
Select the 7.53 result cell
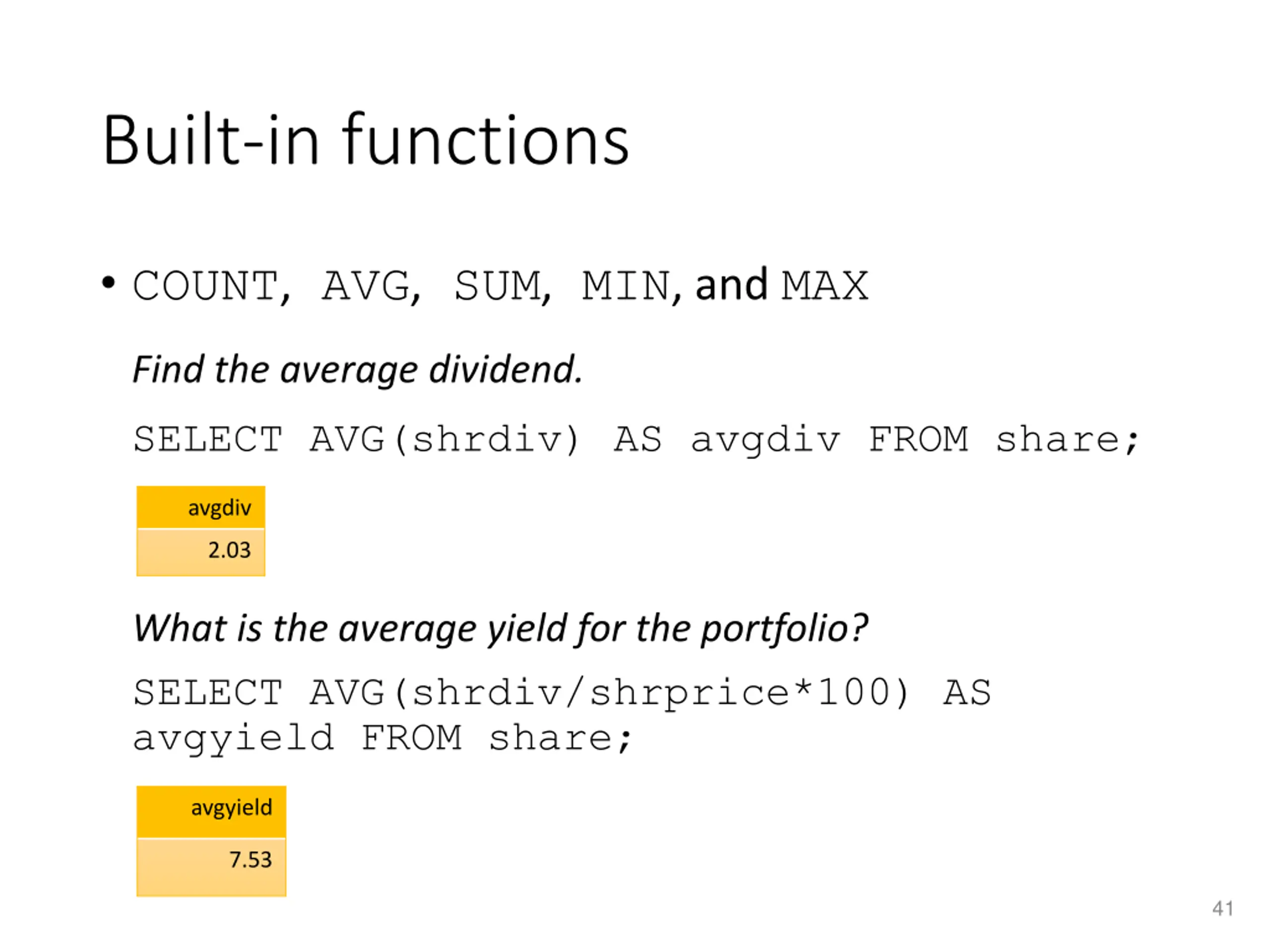[x=211, y=867]
